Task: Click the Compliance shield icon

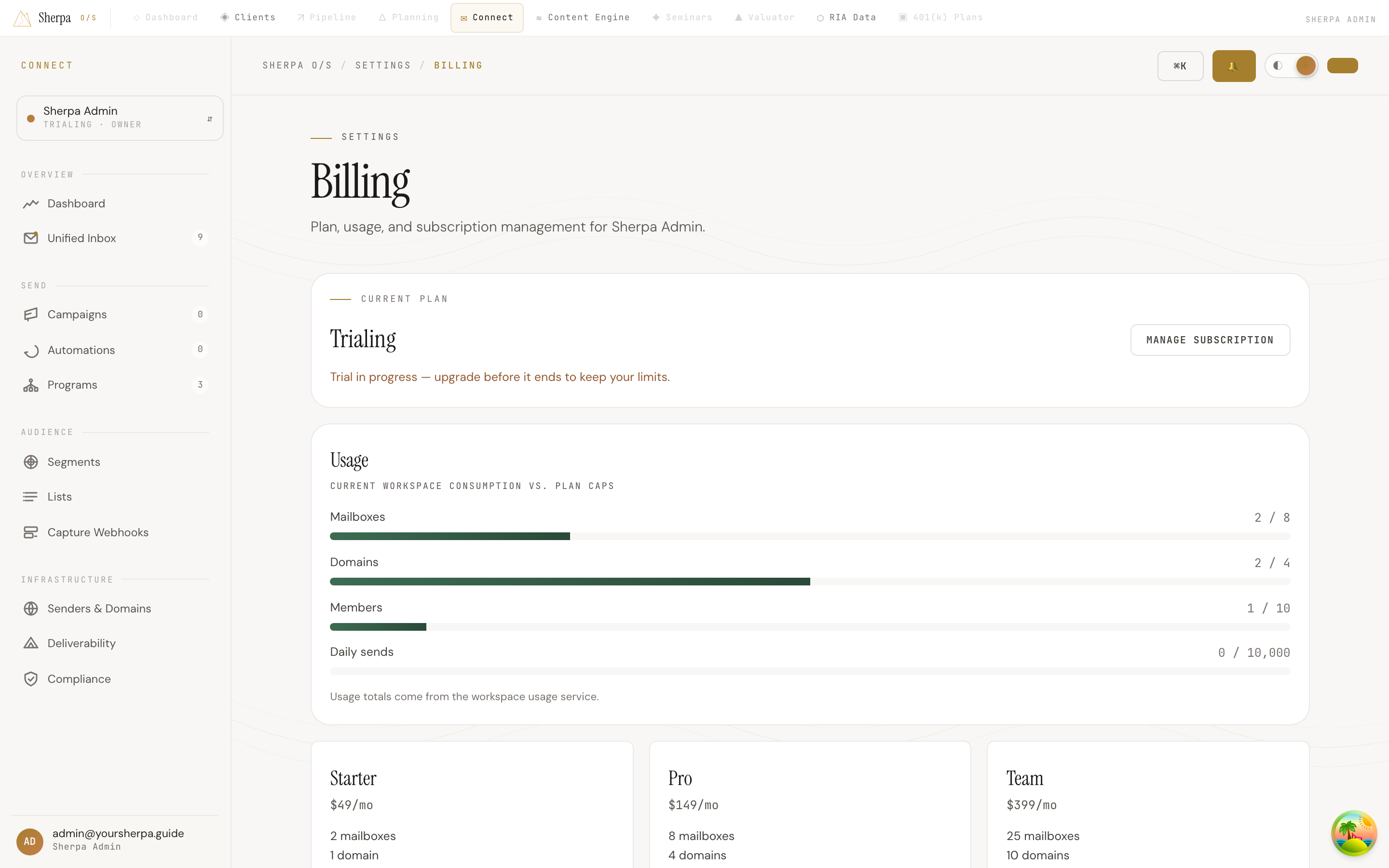Action: pyautogui.click(x=31, y=678)
